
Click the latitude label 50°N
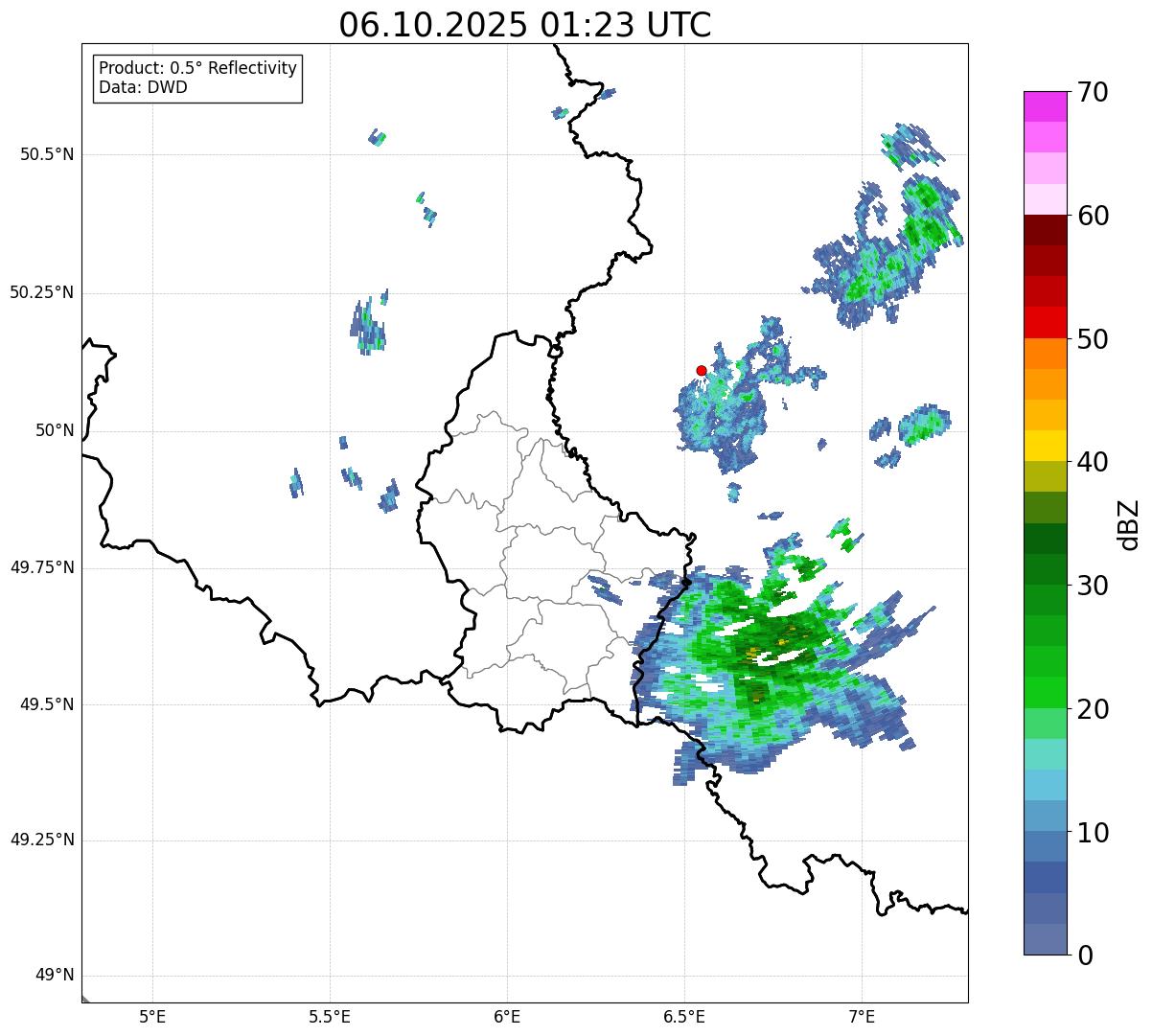click(55, 430)
